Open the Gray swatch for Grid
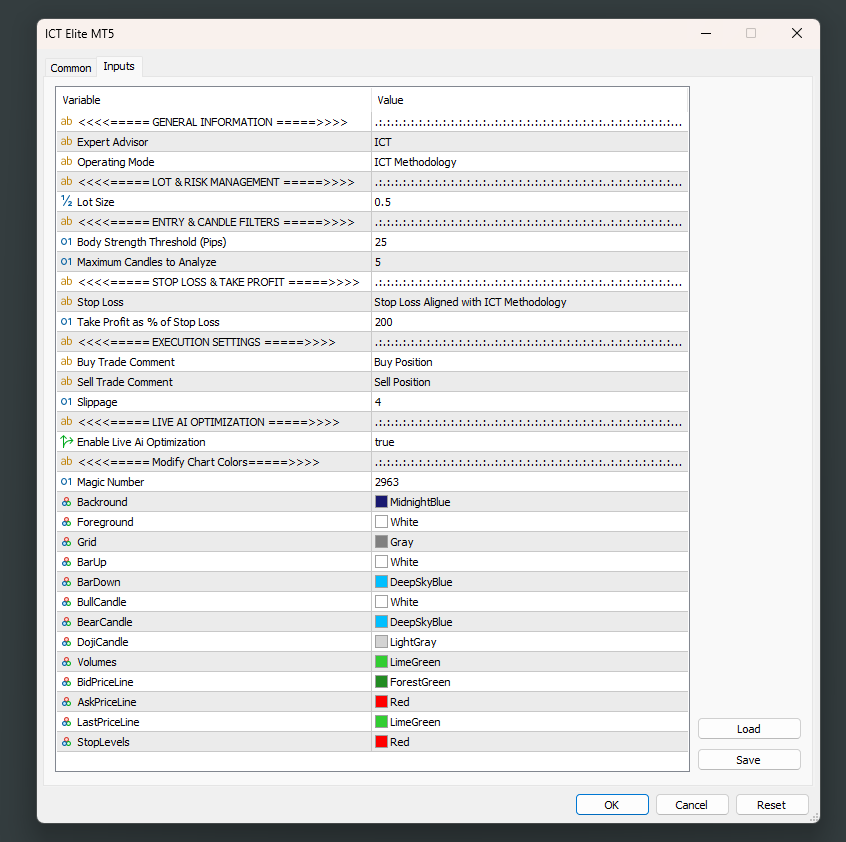The height and width of the screenshot is (842, 846). pos(381,542)
